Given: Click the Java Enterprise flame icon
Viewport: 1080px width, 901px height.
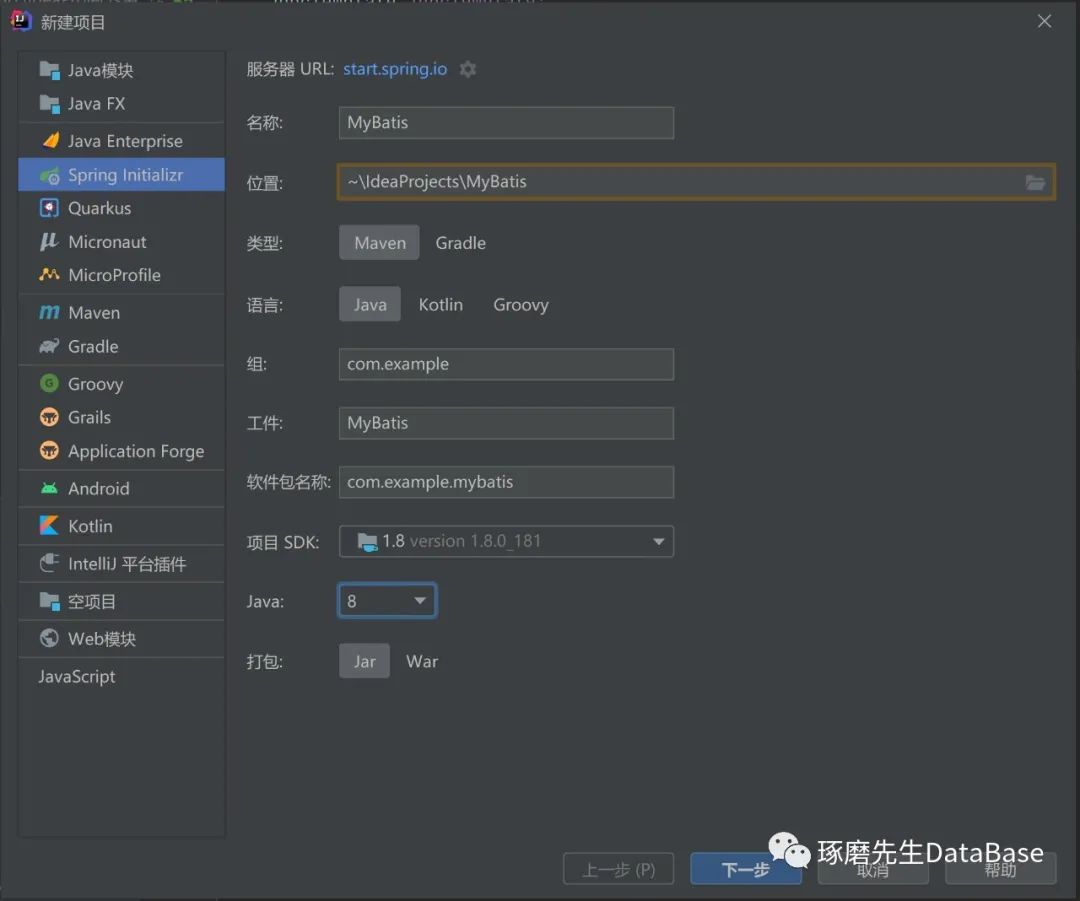Looking at the screenshot, I should 50,141.
